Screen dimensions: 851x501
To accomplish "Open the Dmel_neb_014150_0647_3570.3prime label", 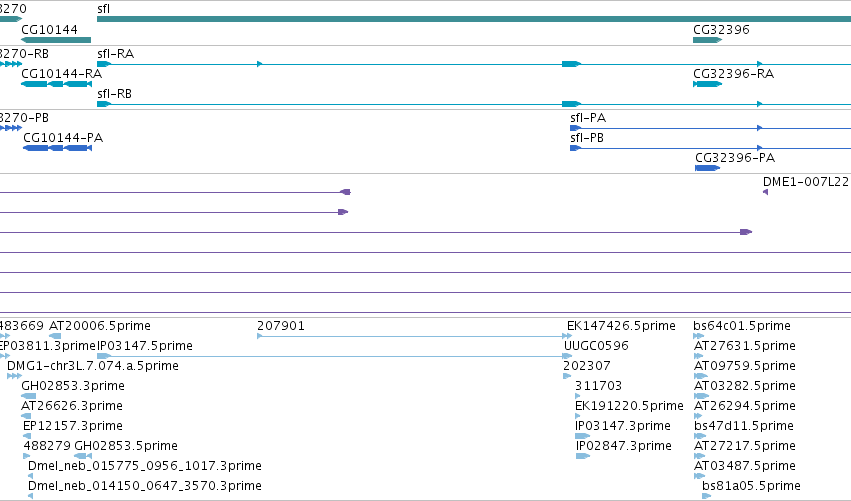I will coord(144,486).
